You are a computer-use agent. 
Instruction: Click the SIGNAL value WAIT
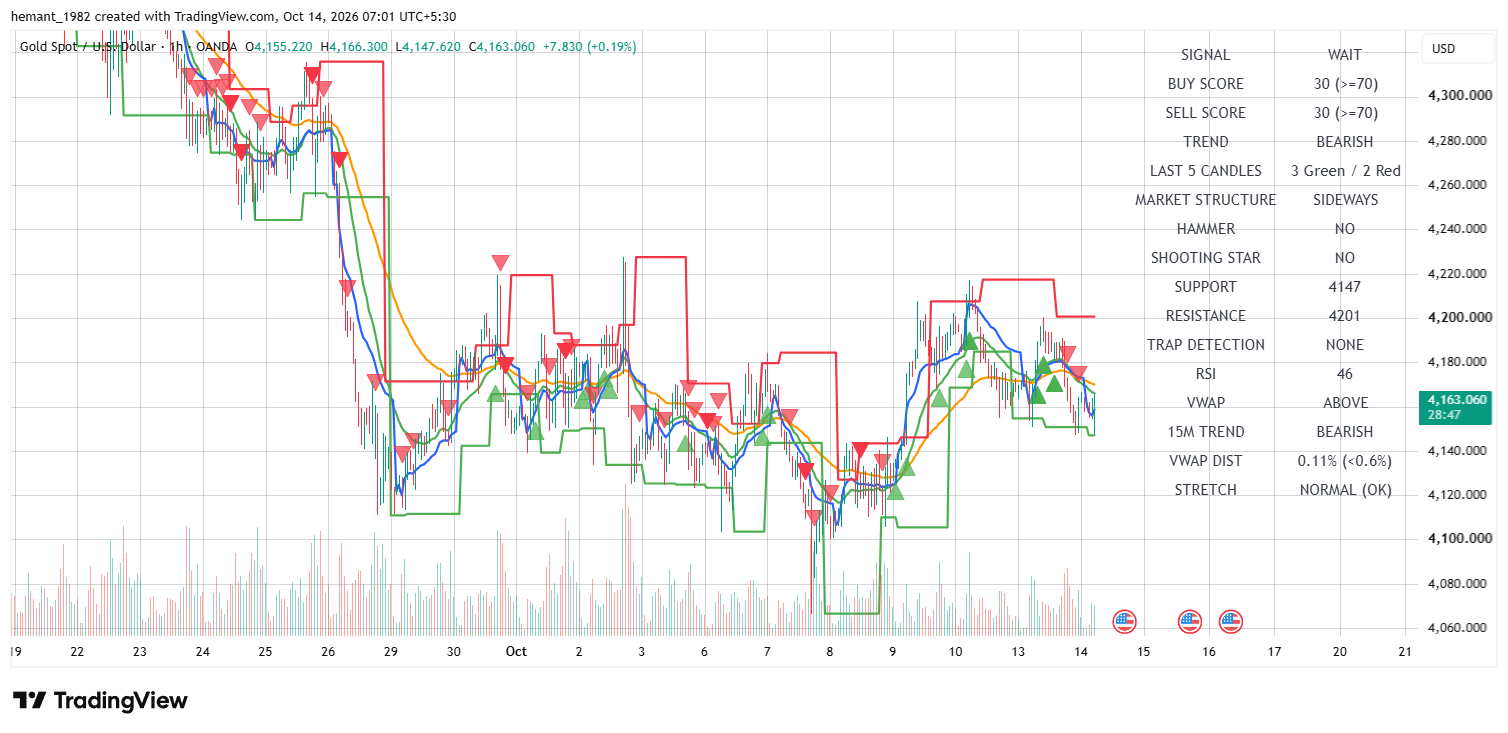(x=1345, y=55)
